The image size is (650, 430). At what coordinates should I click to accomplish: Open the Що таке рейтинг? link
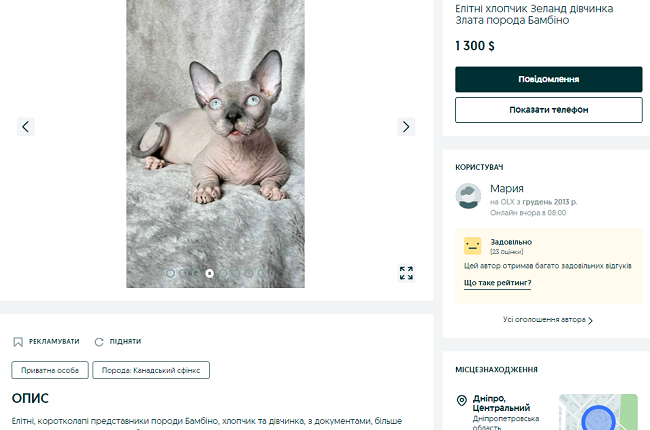pos(497,283)
